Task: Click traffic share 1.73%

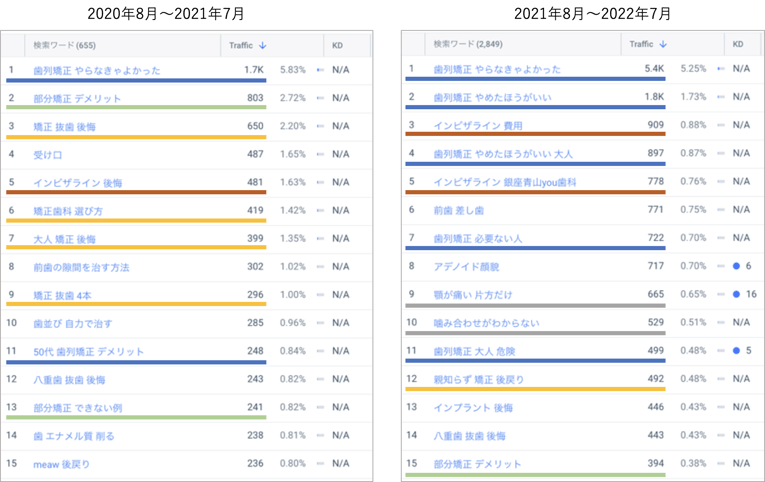Action: tap(693, 97)
